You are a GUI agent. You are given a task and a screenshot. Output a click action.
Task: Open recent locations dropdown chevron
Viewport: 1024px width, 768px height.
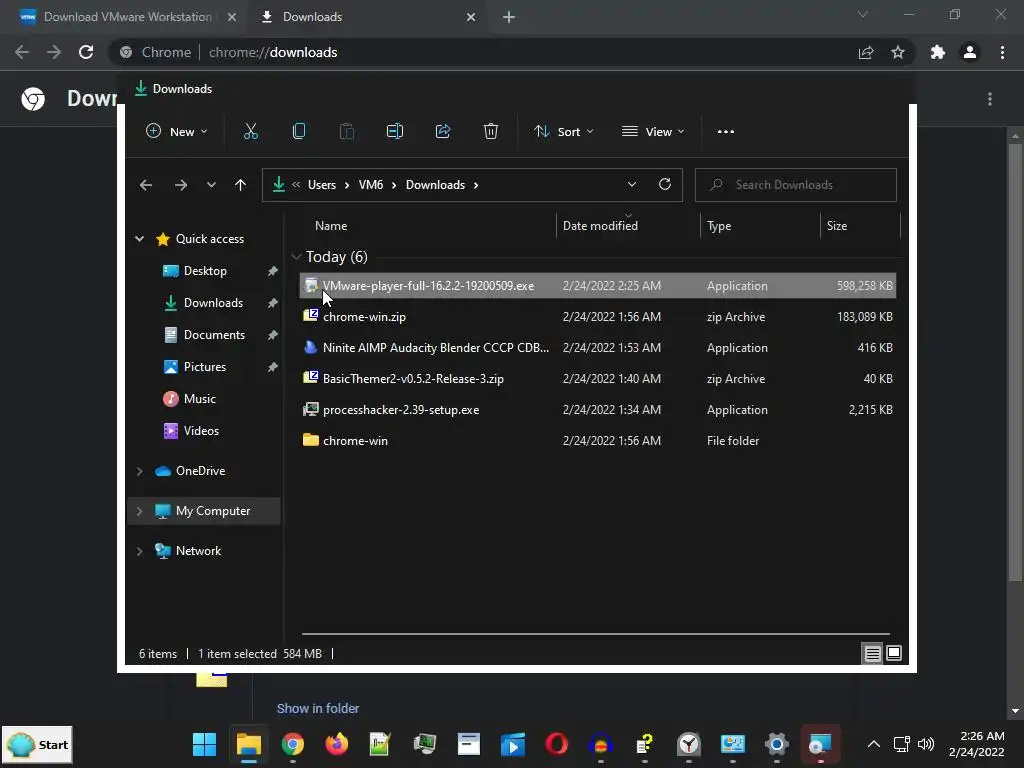point(211,185)
